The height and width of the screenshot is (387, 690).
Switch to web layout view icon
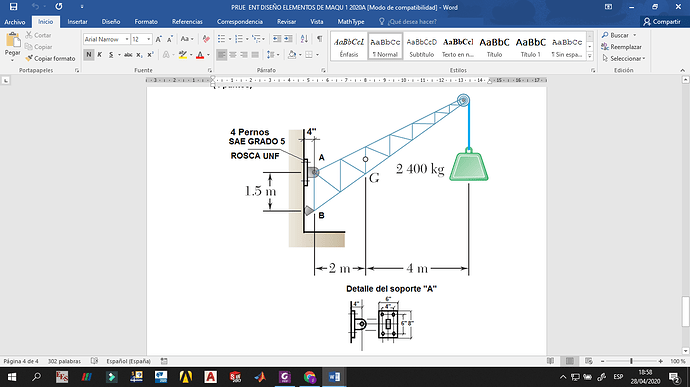[589, 361]
